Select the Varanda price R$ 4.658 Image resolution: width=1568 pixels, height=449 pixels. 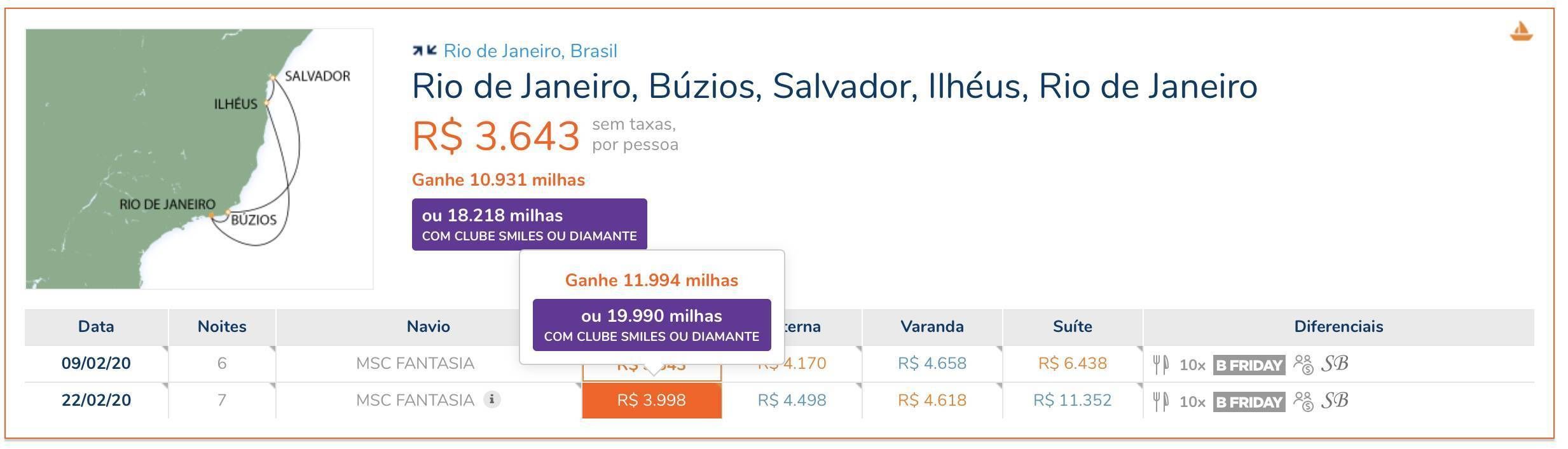[x=932, y=363]
